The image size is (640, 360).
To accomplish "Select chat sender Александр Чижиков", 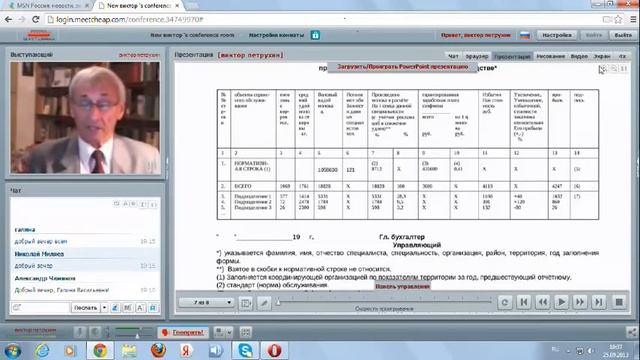I will click(45, 278).
